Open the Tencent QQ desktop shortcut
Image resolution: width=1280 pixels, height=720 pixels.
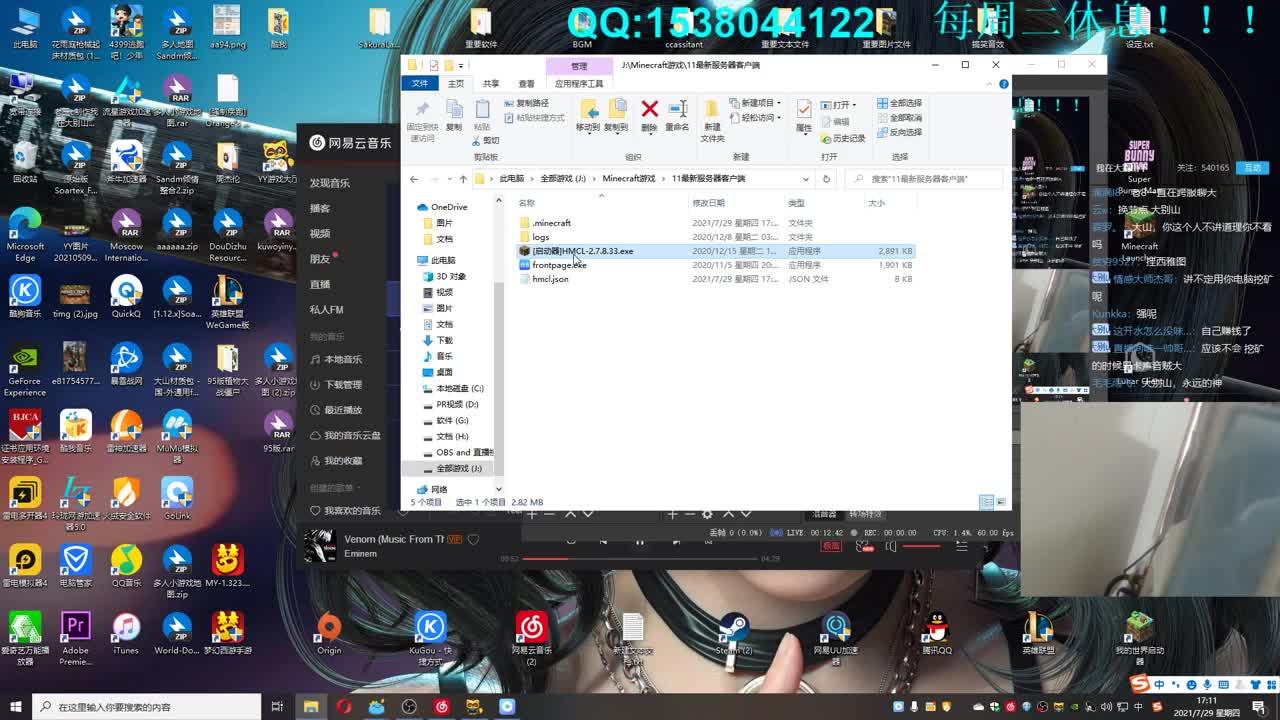tap(936, 635)
